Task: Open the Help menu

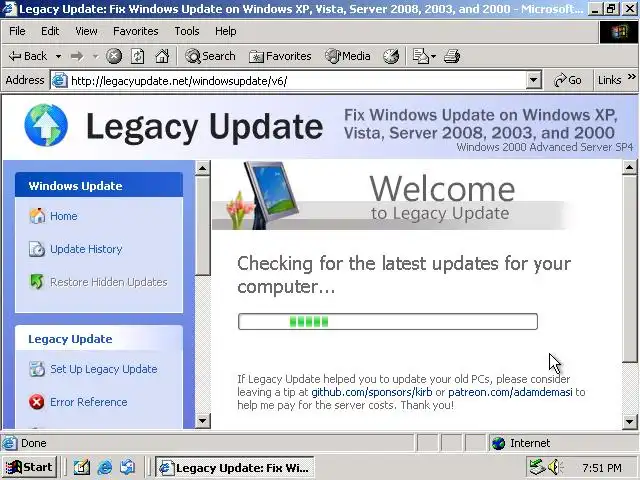Action: coord(225,31)
